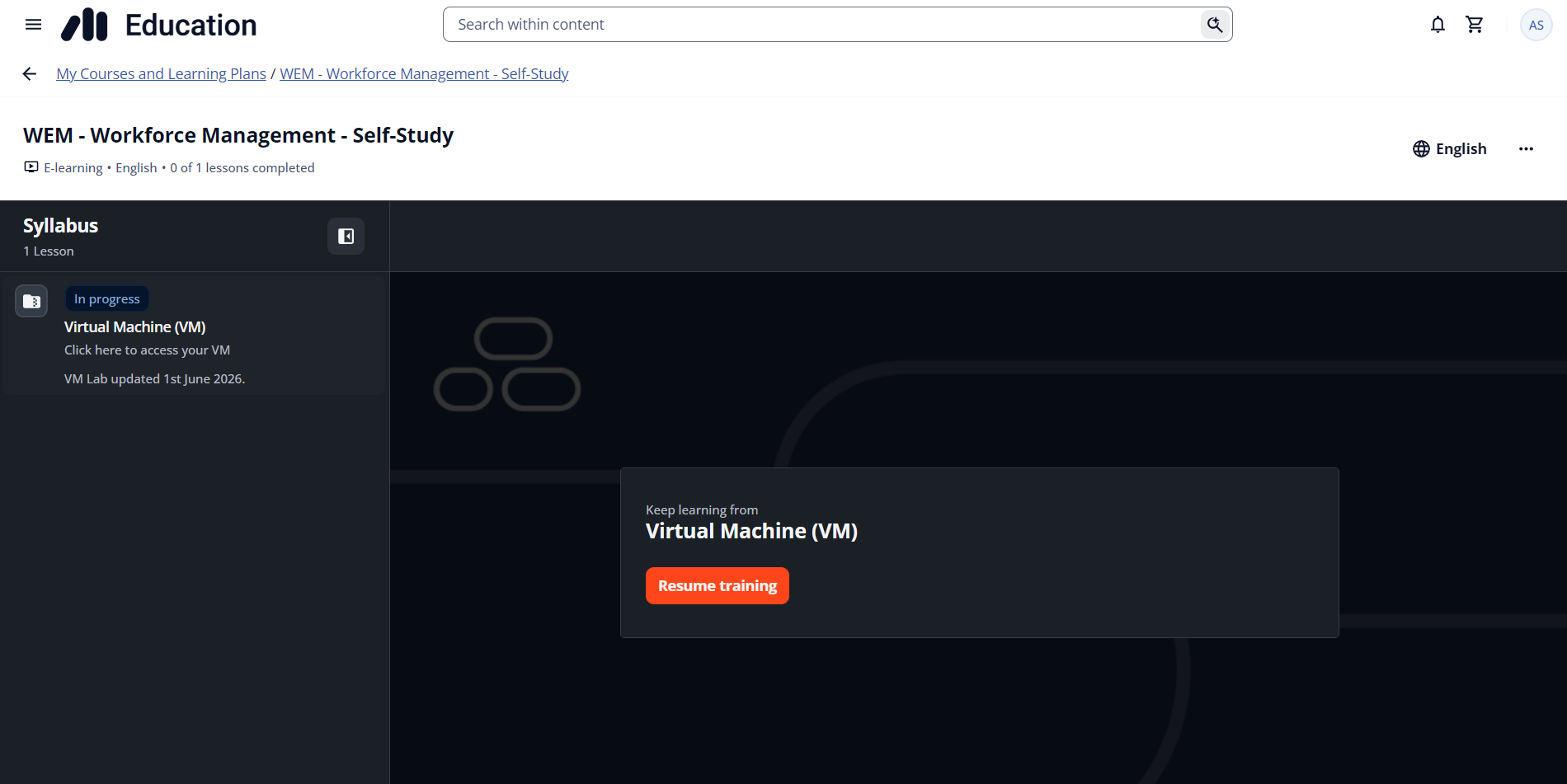
Task: Change the course language from English
Action: click(1449, 149)
